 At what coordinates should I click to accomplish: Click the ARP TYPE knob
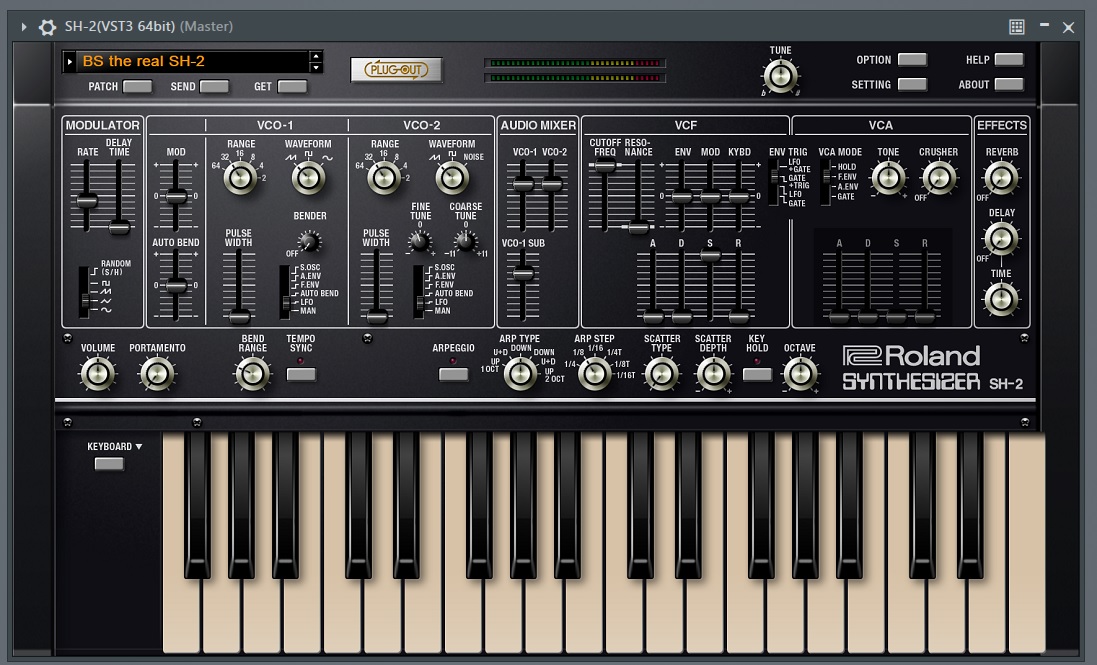[x=521, y=373]
